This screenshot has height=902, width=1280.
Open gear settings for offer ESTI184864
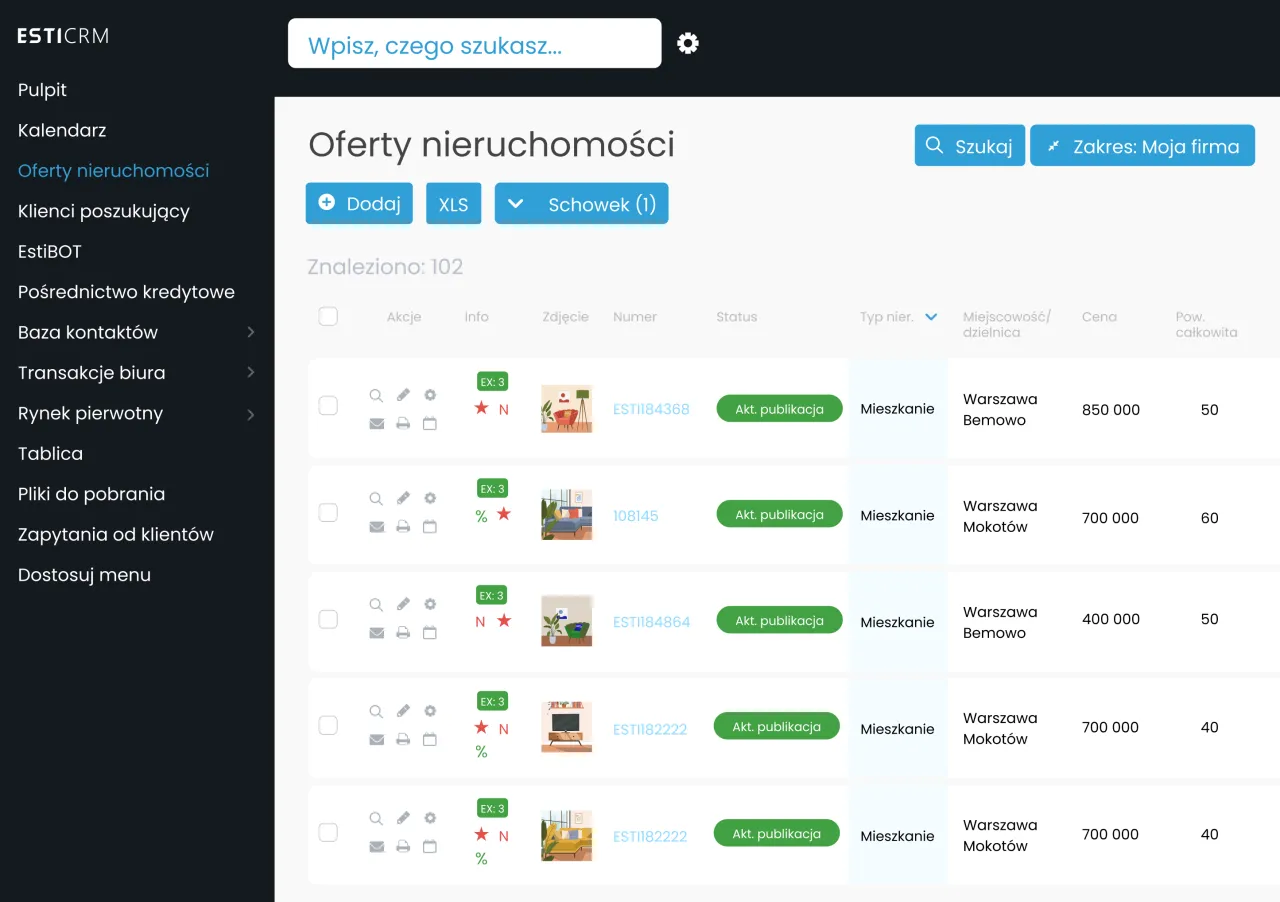point(430,604)
